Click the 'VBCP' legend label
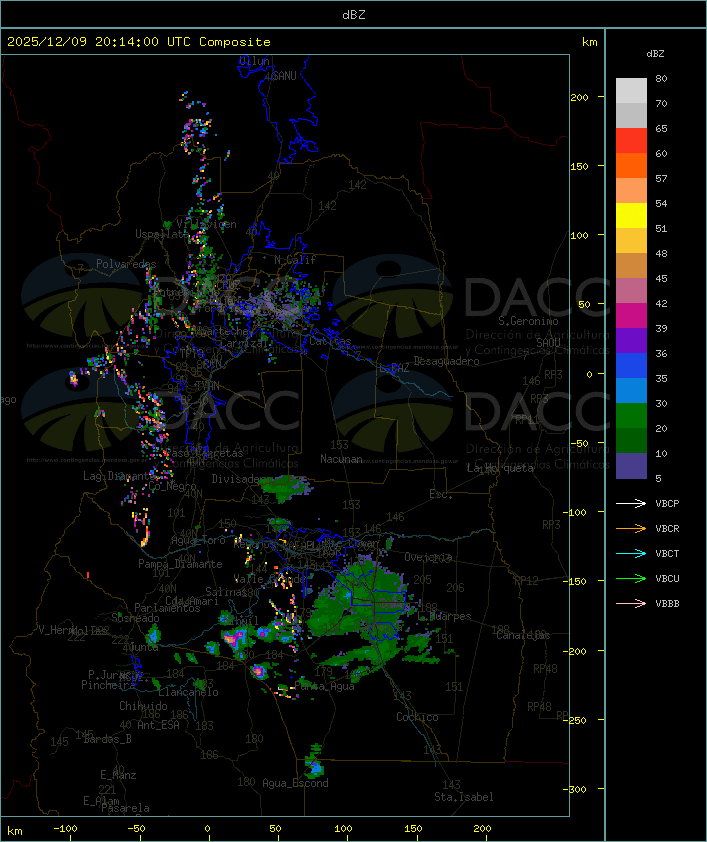The height and width of the screenshot is (842, 707). pyautogui.click(x=667, y=503)
